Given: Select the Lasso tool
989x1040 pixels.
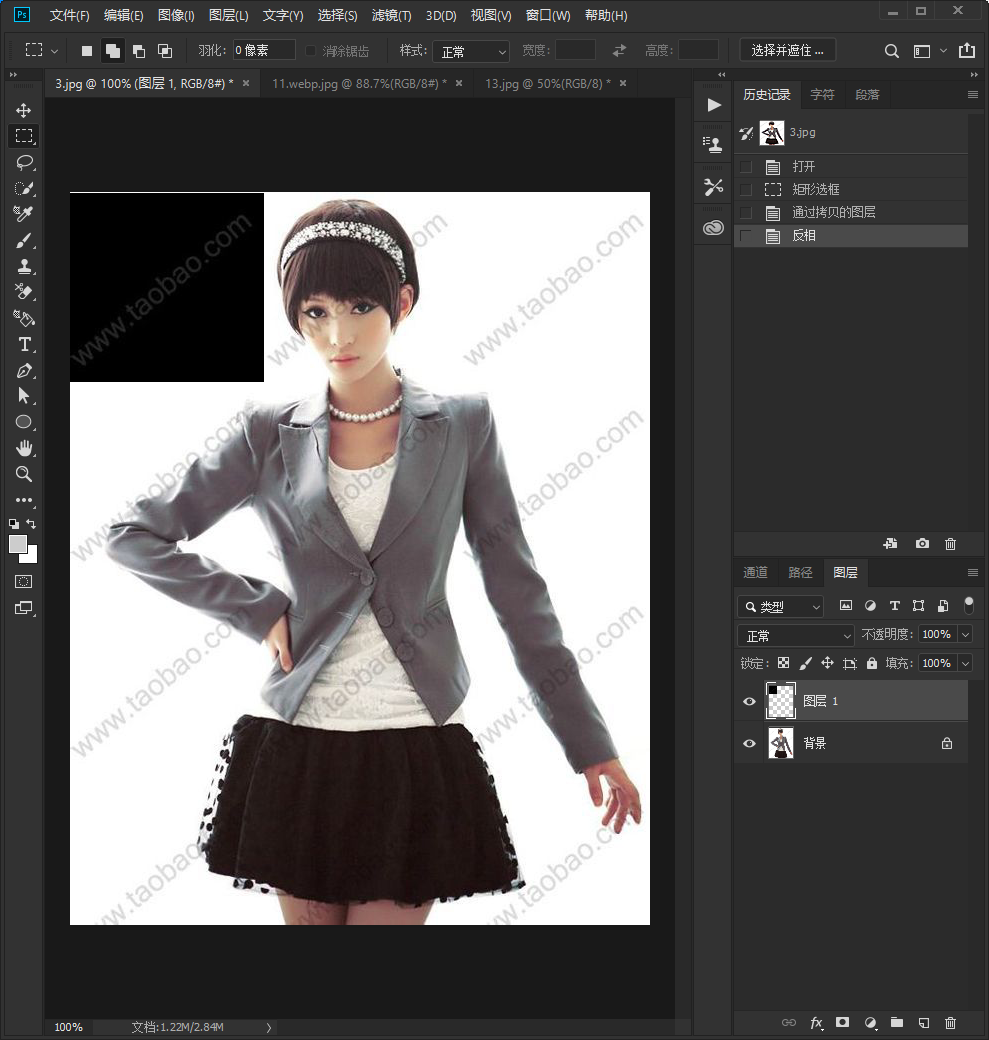Looking at the screenshot, I should click(x=25, y=162).
